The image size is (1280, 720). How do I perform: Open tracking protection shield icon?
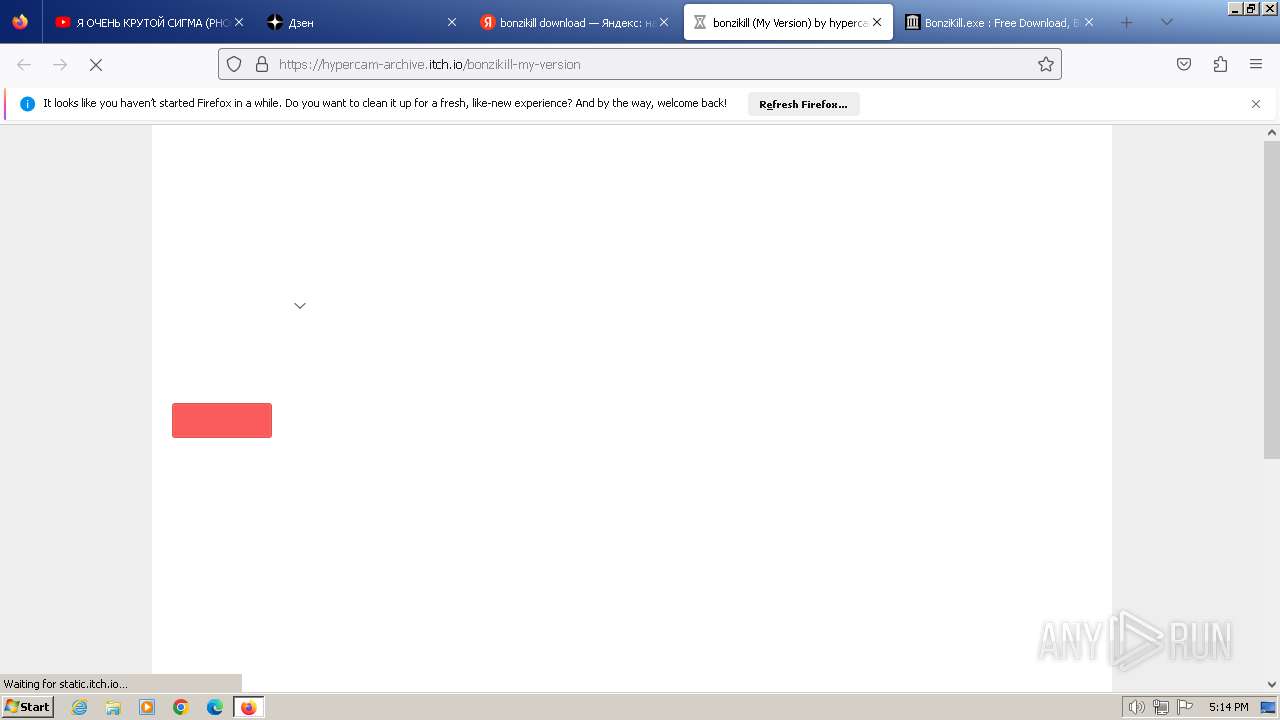pyautogui.click(x=234, y=64)
